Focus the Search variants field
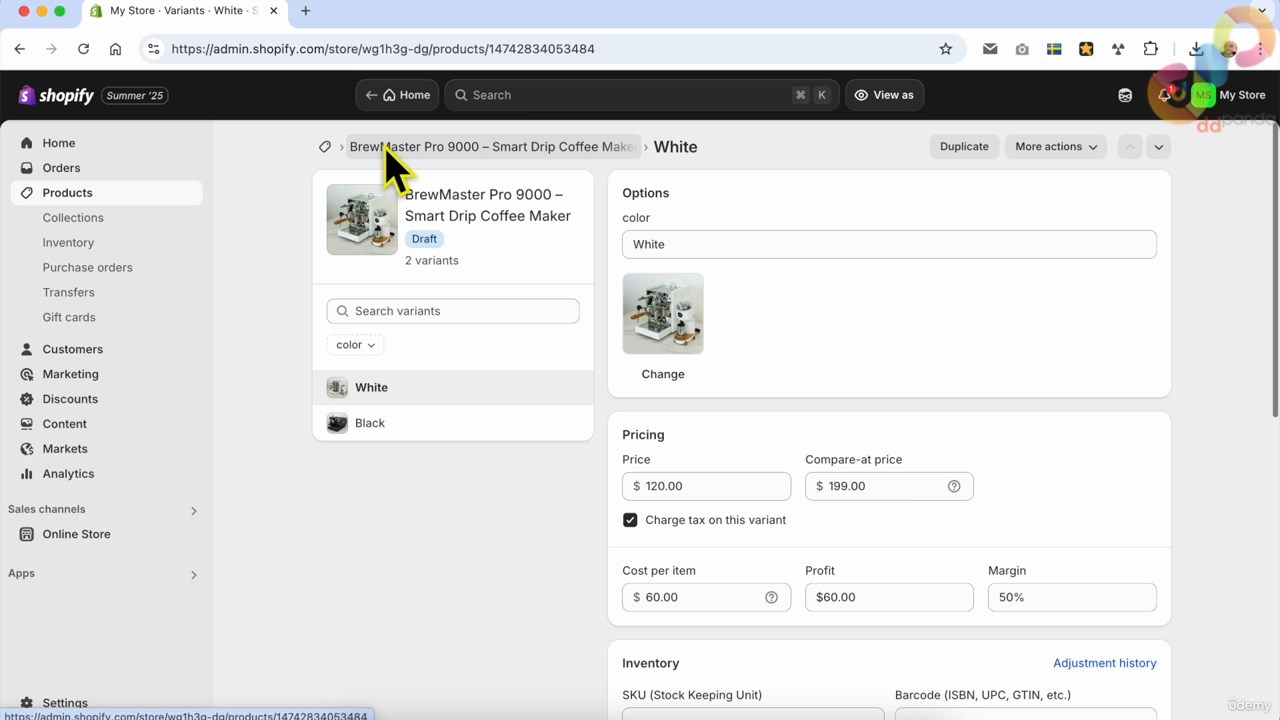1280x720 pixels. pos(453,311)
